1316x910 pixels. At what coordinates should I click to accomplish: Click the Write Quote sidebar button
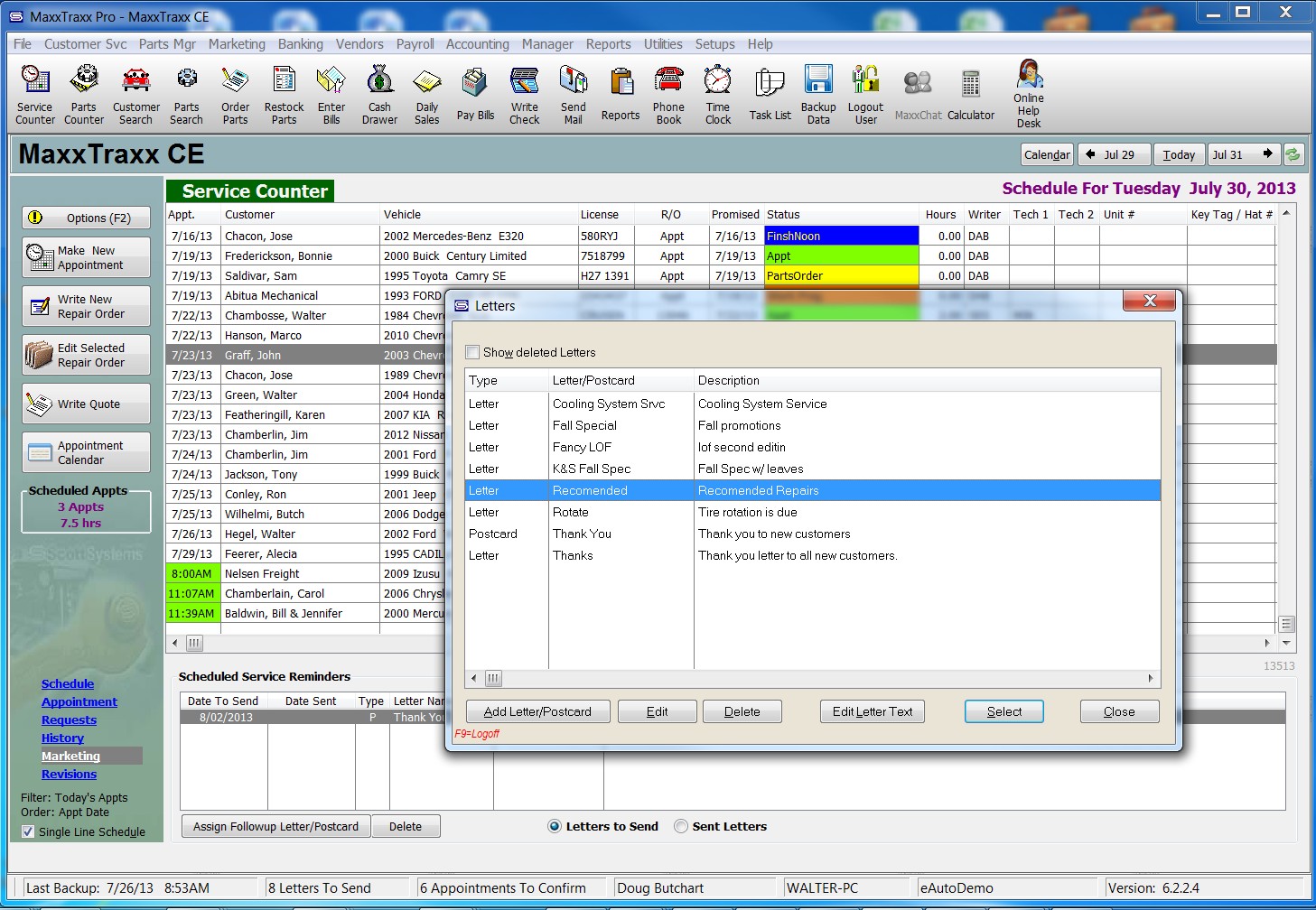tap(87, 404)
